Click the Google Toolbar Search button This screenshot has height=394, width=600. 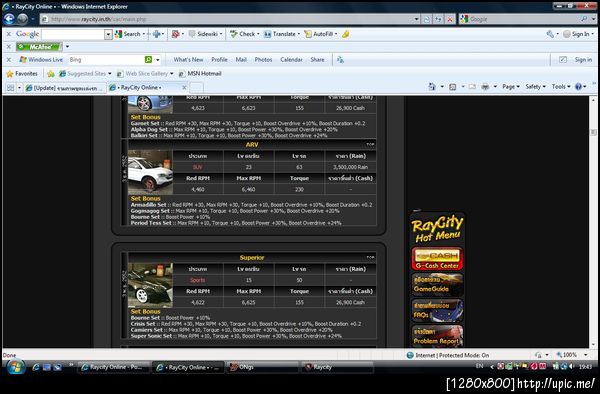(x=128, y=34)
